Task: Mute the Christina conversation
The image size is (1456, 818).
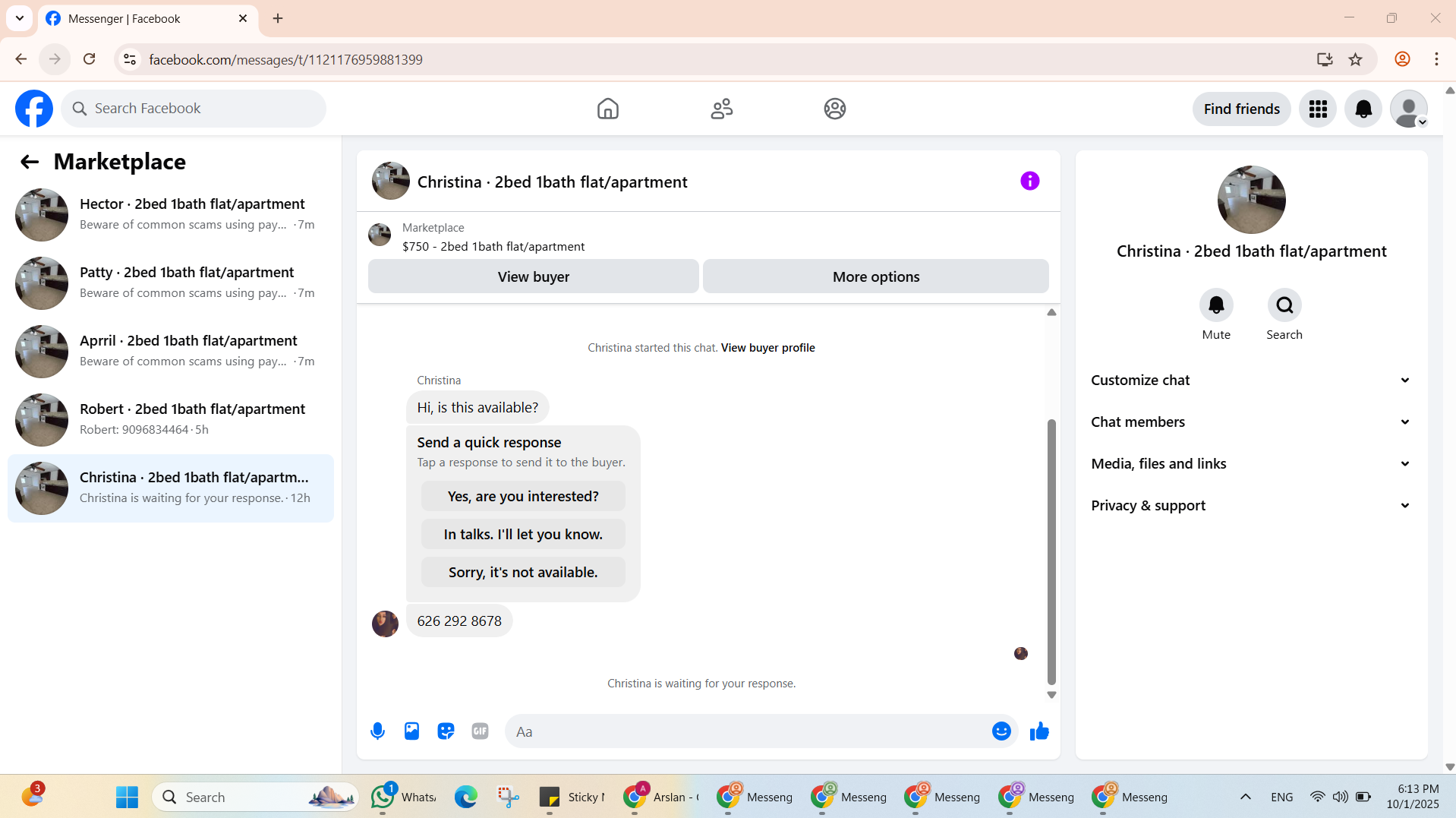Action: point(1215,305)
